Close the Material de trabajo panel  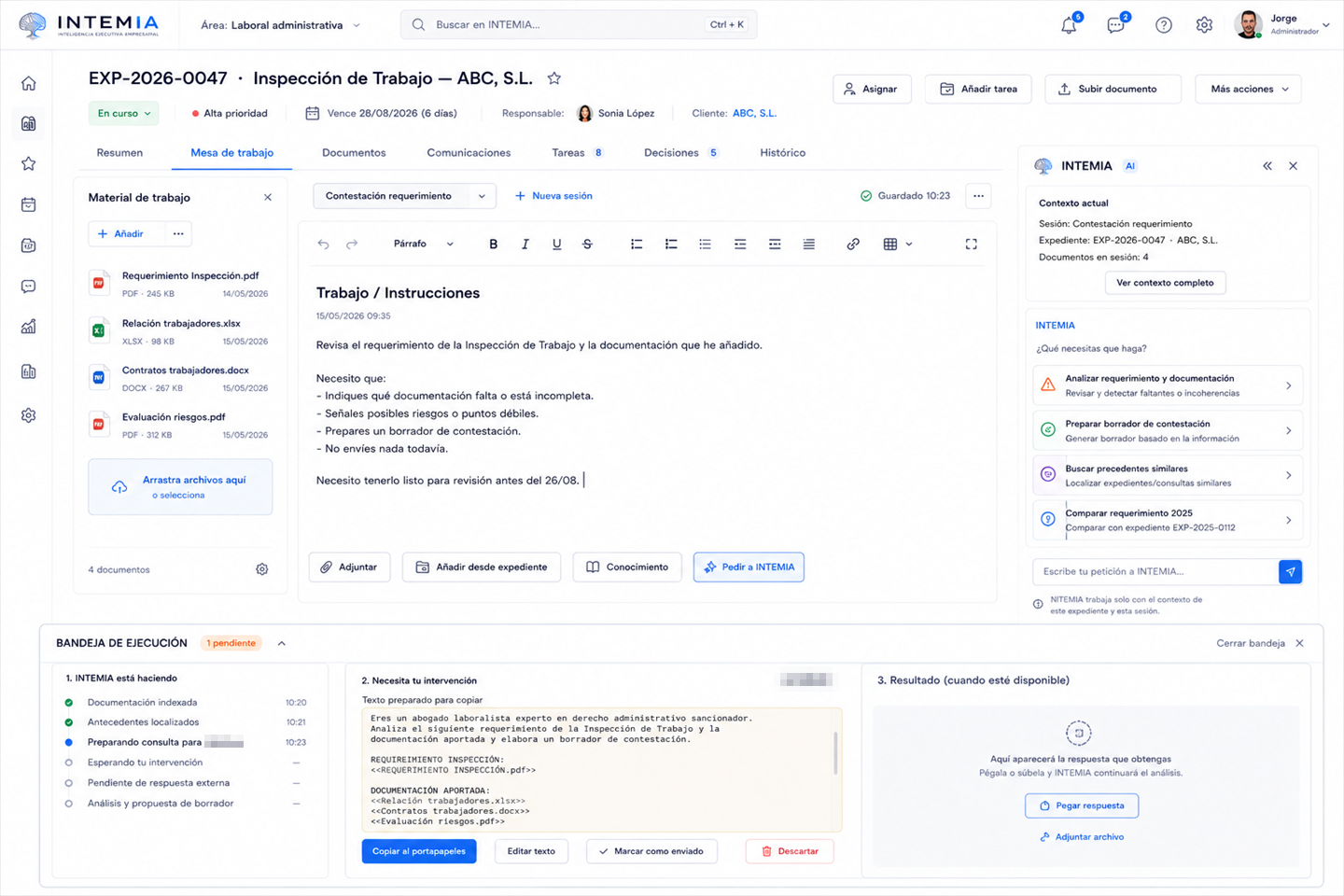click(268, 198)
